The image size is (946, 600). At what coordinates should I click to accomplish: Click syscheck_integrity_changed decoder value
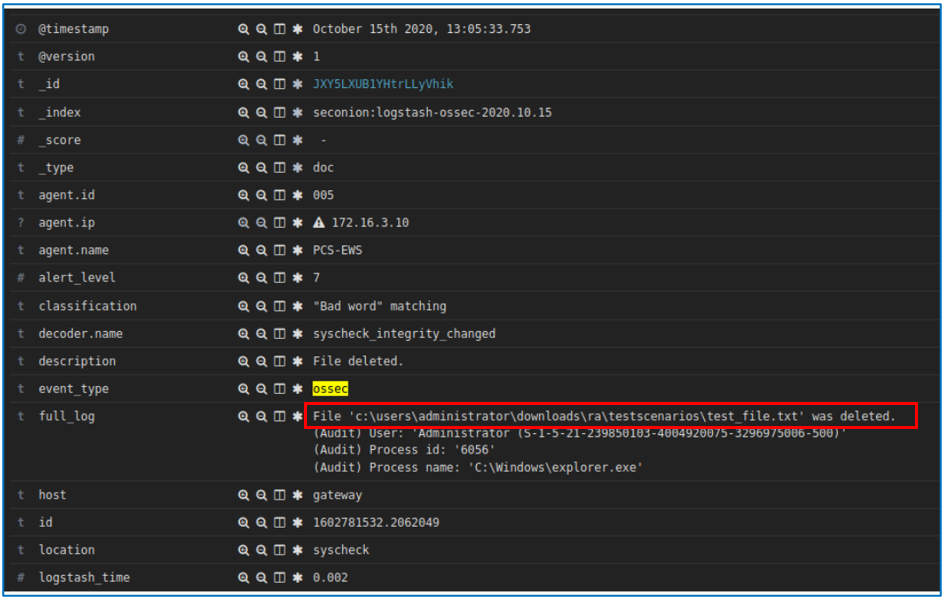[404, 334]
